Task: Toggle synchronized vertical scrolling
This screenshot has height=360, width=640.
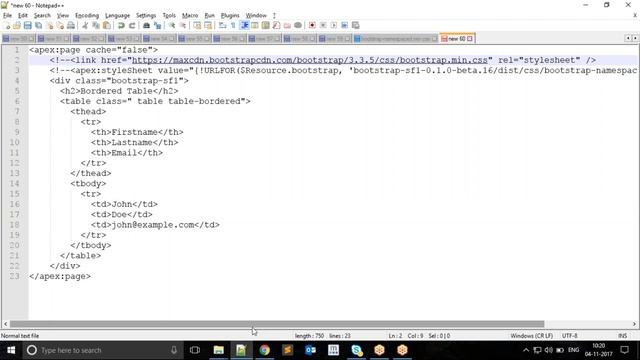Action: pos(197,25)
